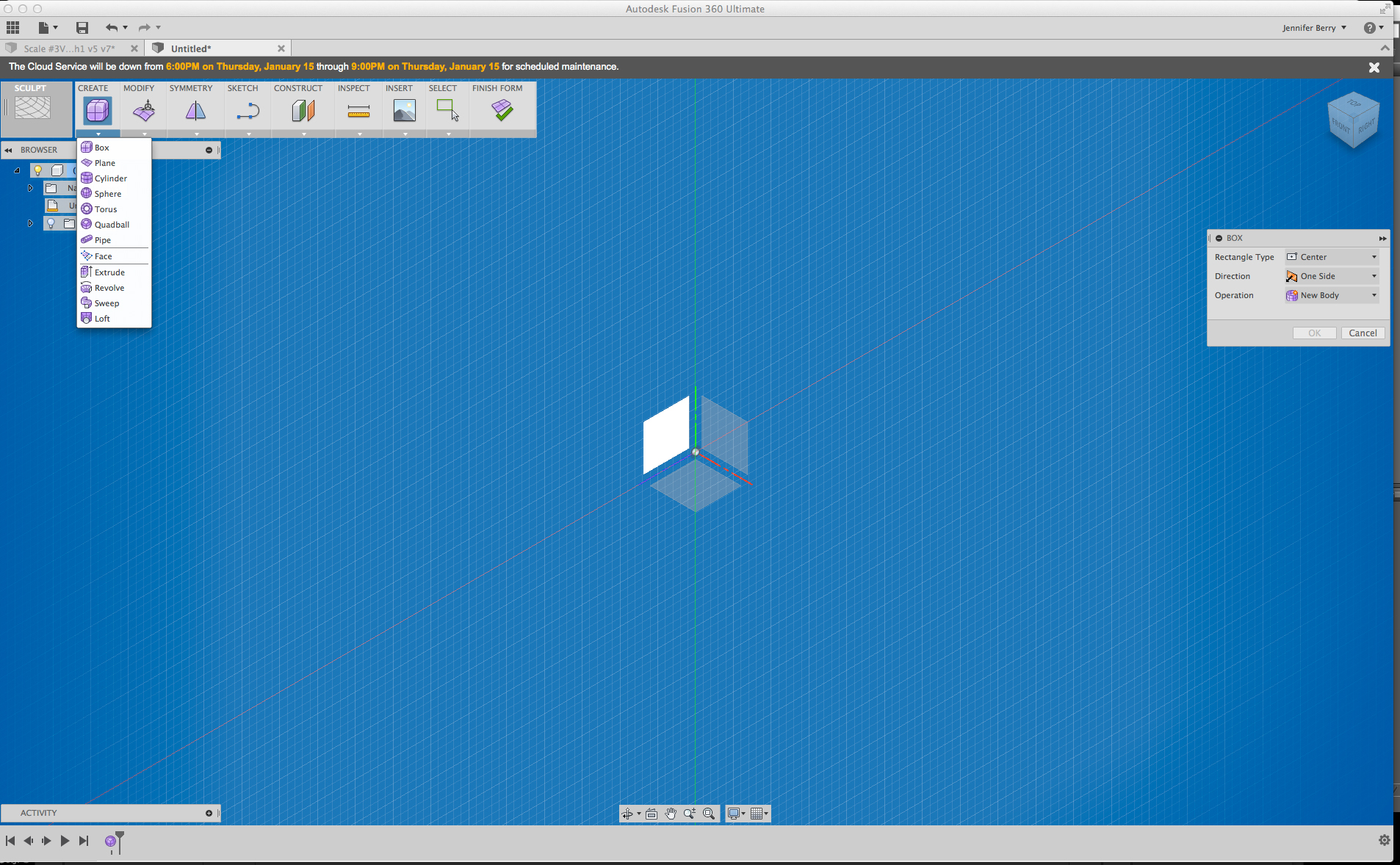Toggle the root component lightbulb visibility
Image resolution: width=1400 pixels, height=865 pixels.
point(38,170)
